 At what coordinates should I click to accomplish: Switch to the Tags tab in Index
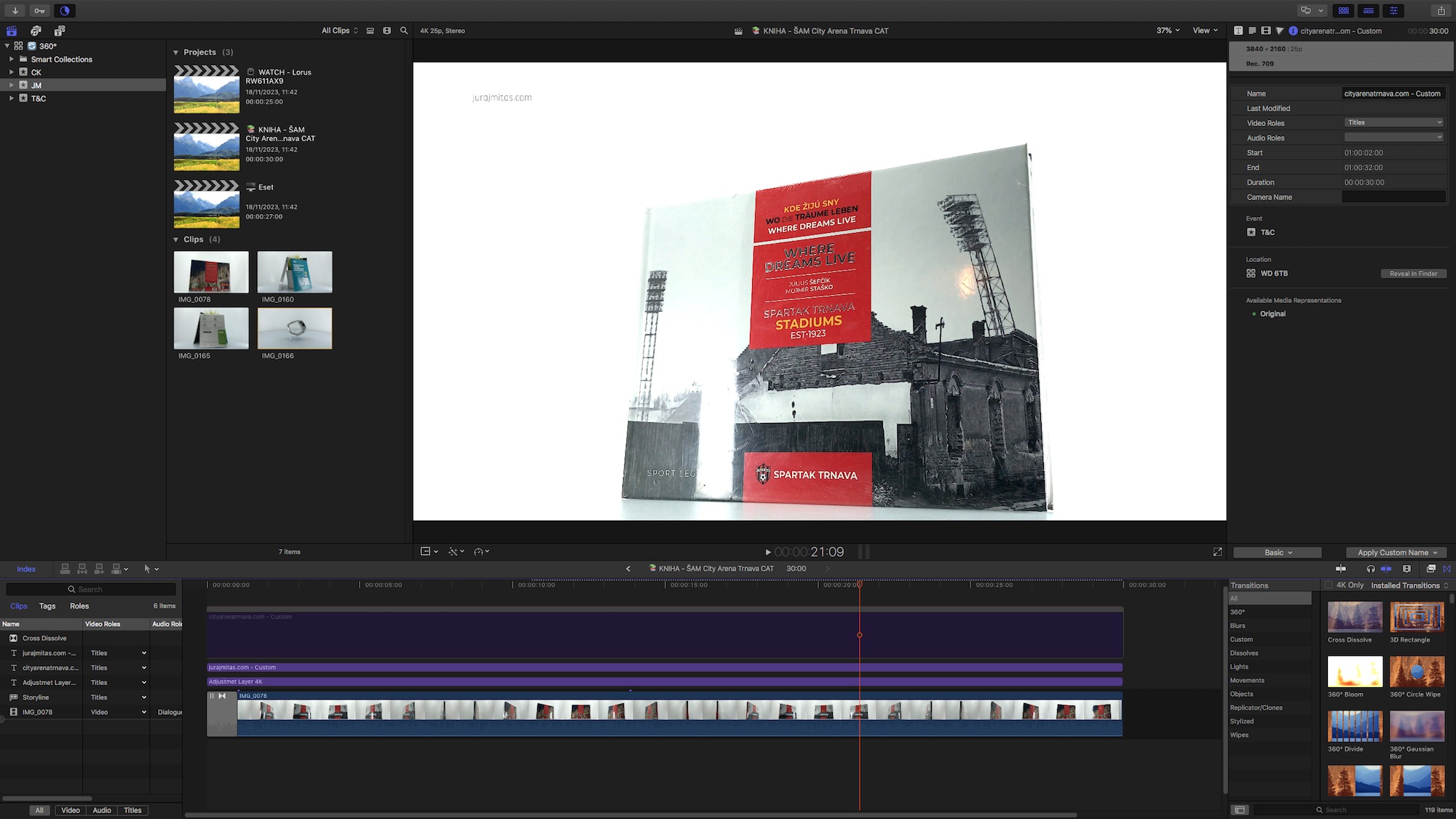[x=47, y=606]
